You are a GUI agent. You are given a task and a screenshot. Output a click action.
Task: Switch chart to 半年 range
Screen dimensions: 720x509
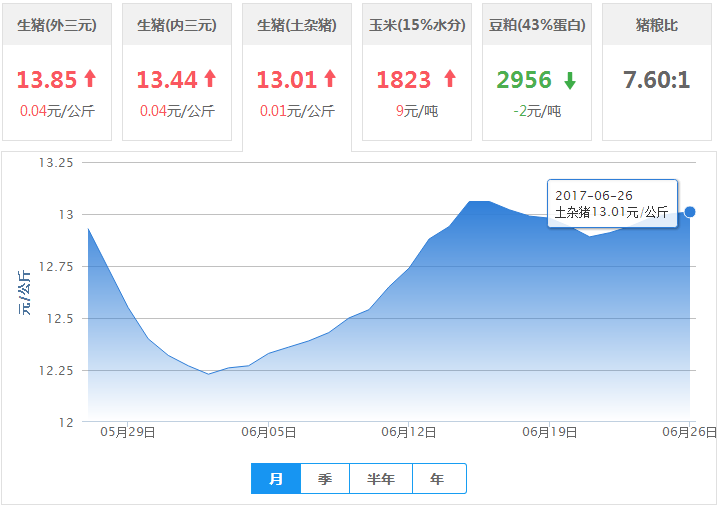tap(381, 479)
